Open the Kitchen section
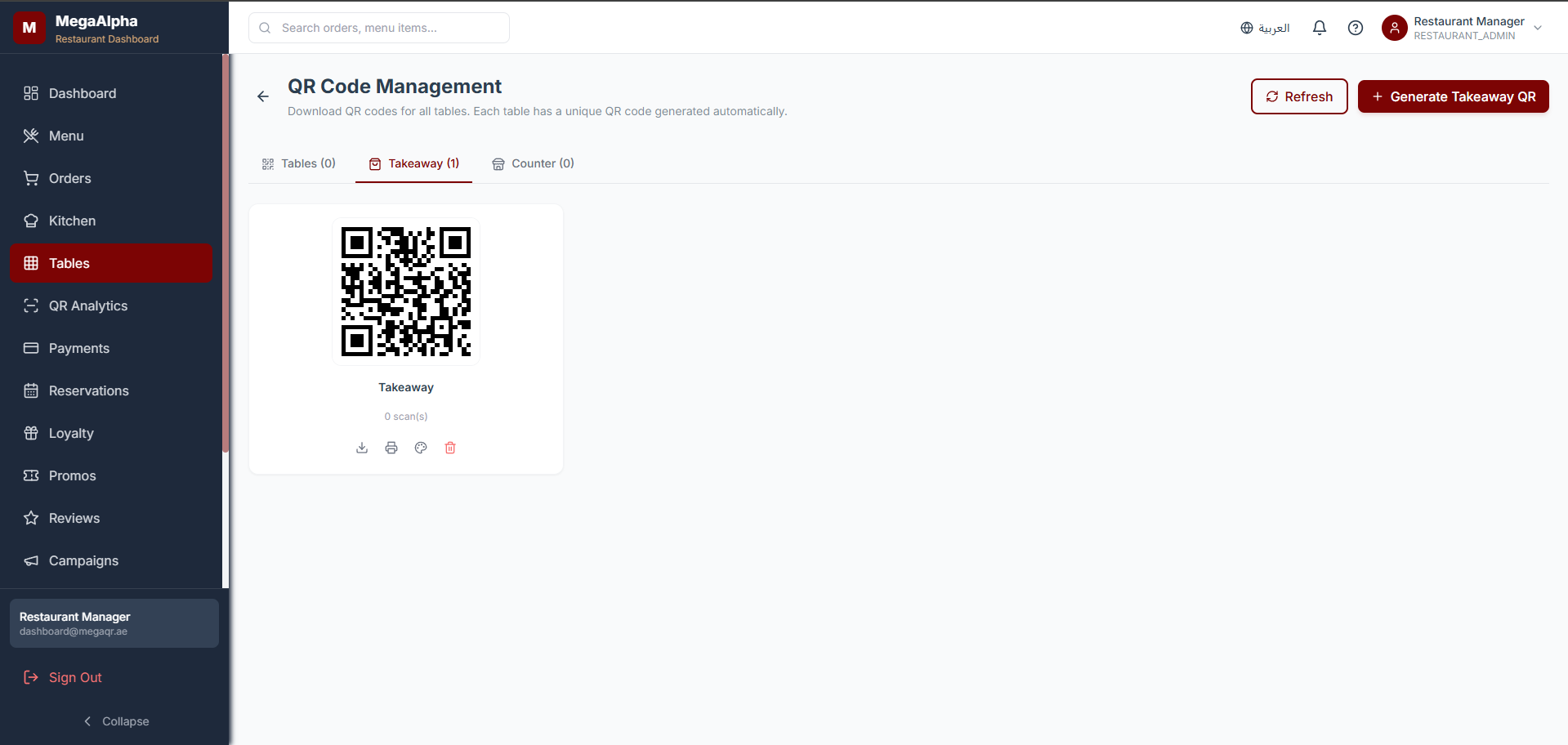Viewport: 1568px width, 745px height. click(x=111, y=221)
